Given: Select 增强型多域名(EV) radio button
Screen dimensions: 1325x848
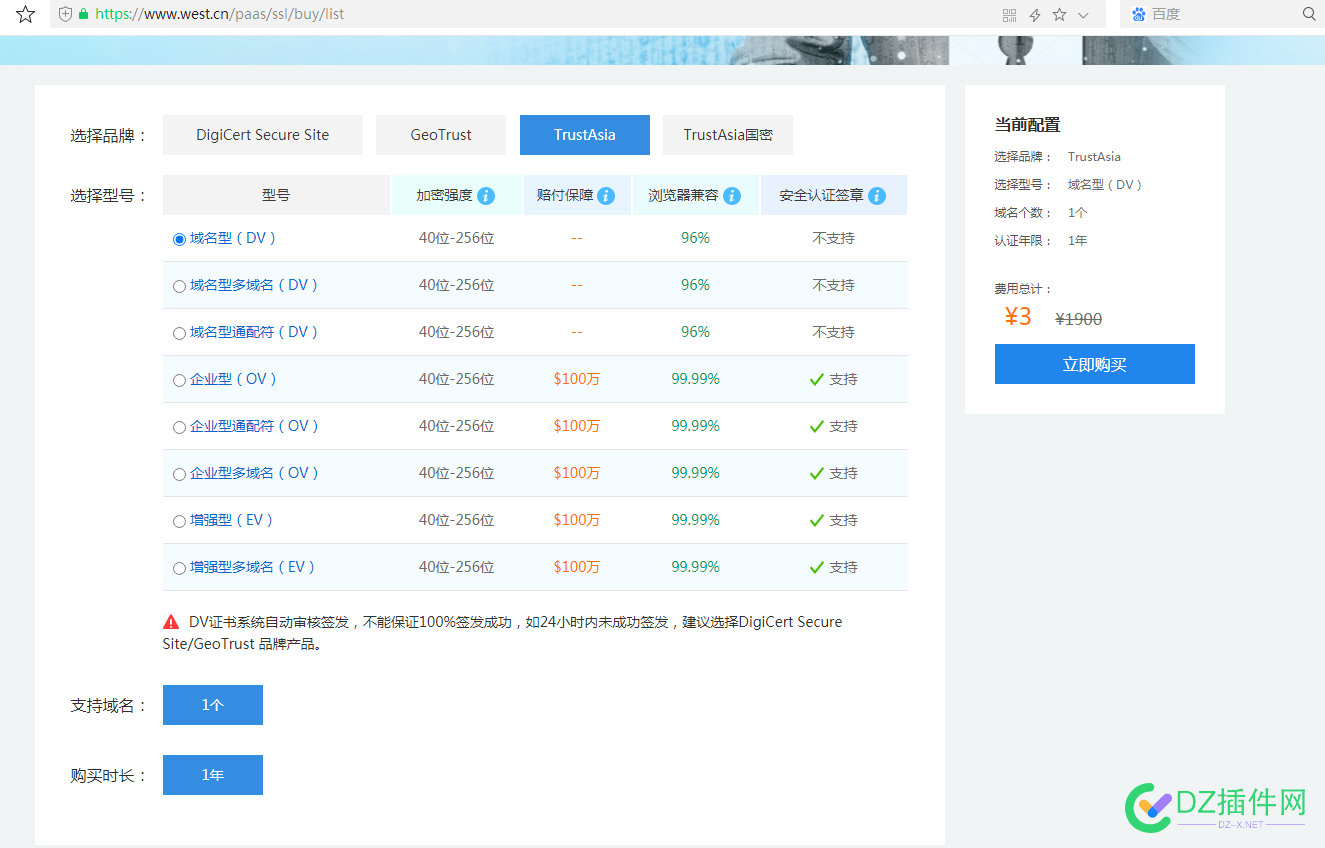Looking at the screenshot, I should coord(179,568).
